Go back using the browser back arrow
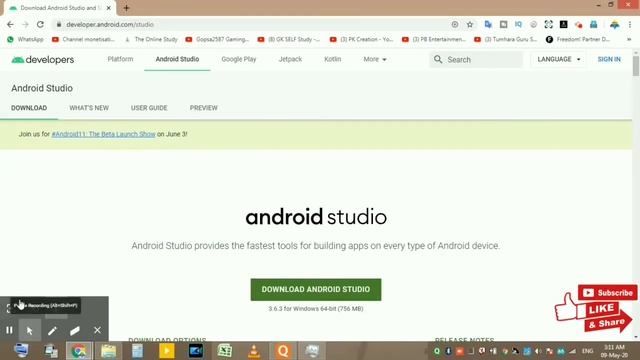The width and height of the screenshot is (640, 360). 10,24
